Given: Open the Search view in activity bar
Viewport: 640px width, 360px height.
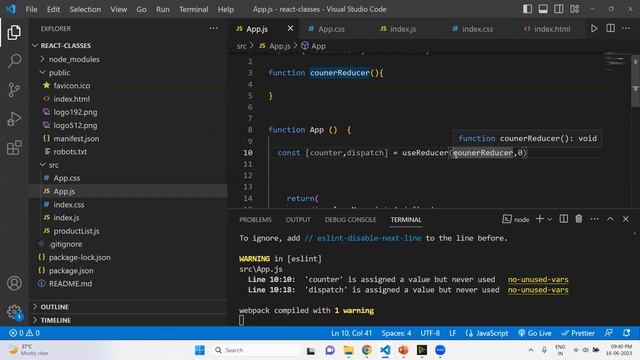Looking at the screenshot, I should pos(14,61).
